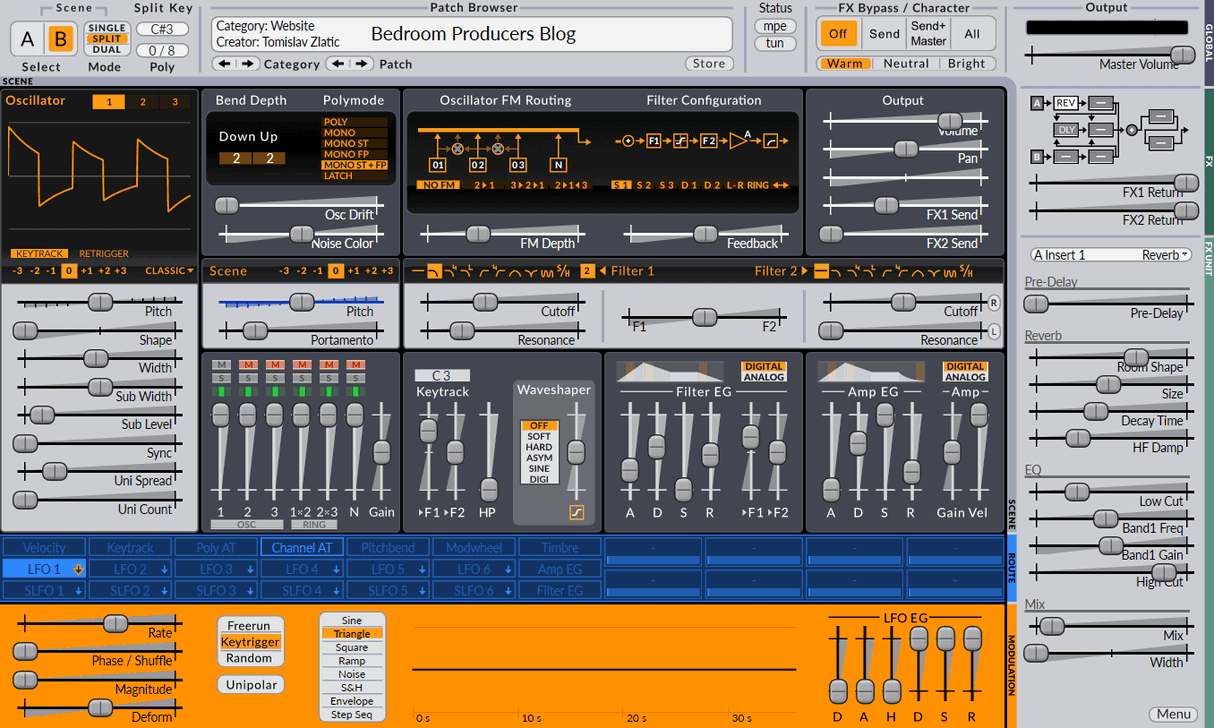
Task: Click the Master Volume slider handle
Action: coord(1182,56)
